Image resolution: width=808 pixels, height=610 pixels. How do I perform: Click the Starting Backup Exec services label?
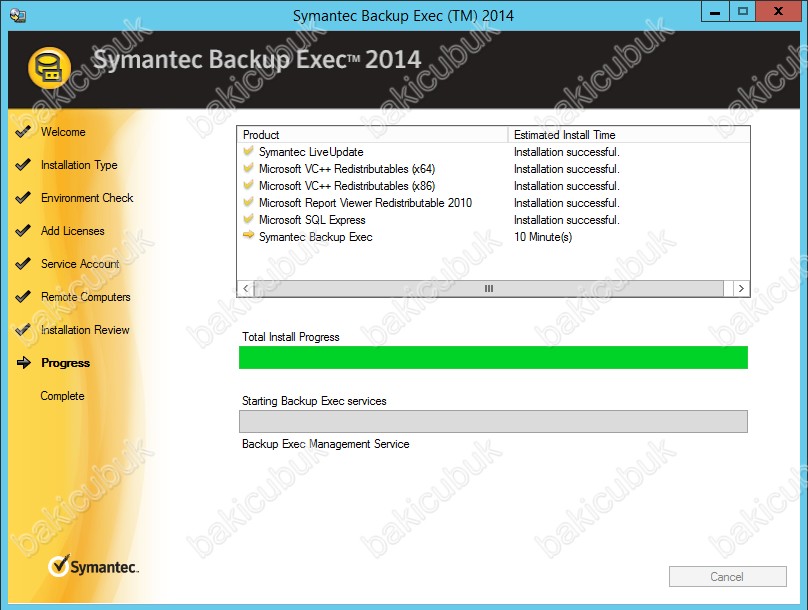tap(314, 401)
